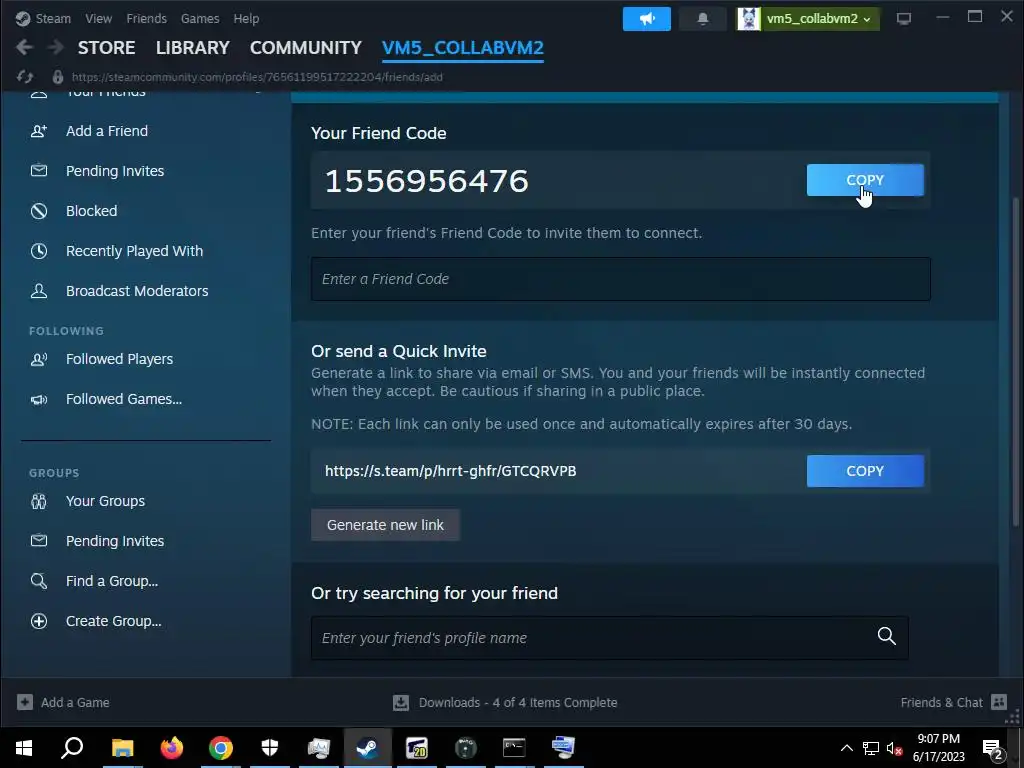Open Windows Security shield on taskbar
The height and width of the screenshot is (768, 1024).
click(x=270, y=748)
